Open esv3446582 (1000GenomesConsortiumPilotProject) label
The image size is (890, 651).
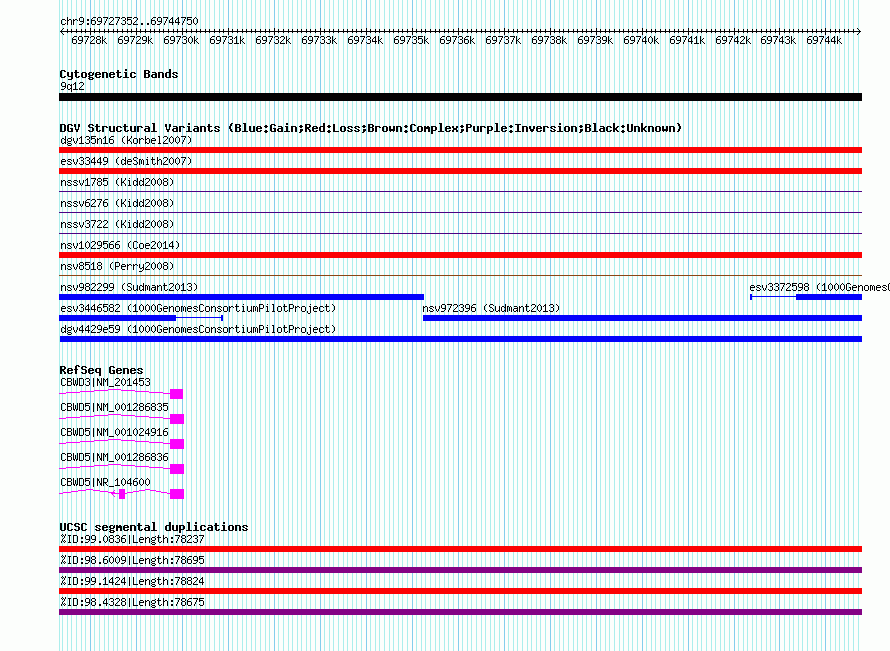198,308
